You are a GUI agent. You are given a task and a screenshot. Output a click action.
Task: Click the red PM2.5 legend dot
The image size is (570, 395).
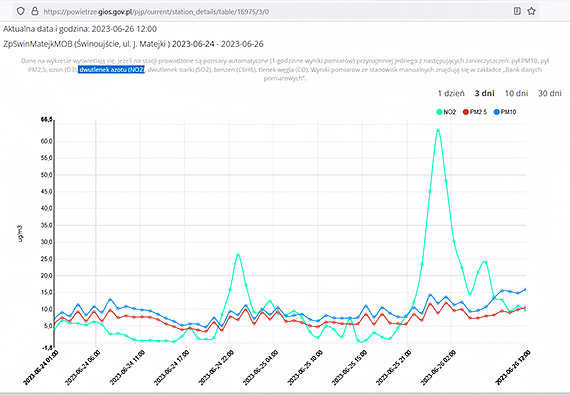(x=466, y=112)
